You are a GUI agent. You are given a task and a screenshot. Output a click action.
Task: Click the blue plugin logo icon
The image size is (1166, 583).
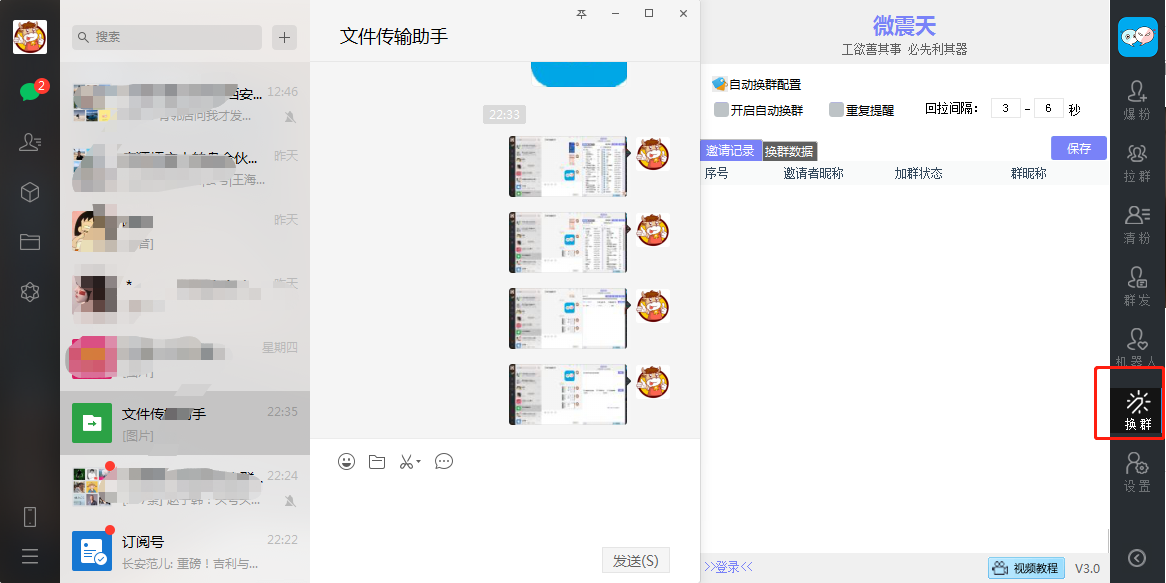tap(1138, 37)
